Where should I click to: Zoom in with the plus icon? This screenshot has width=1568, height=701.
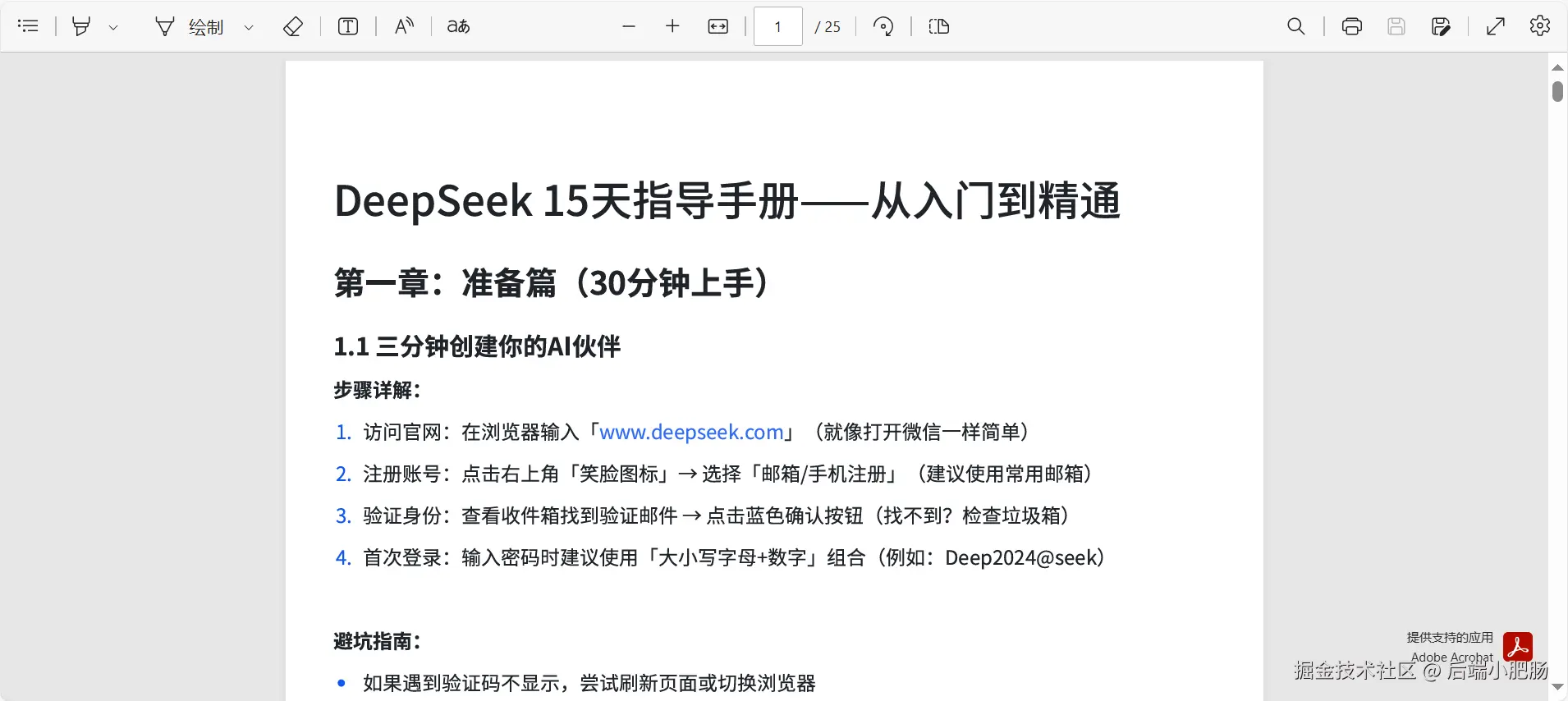(672, 26)
